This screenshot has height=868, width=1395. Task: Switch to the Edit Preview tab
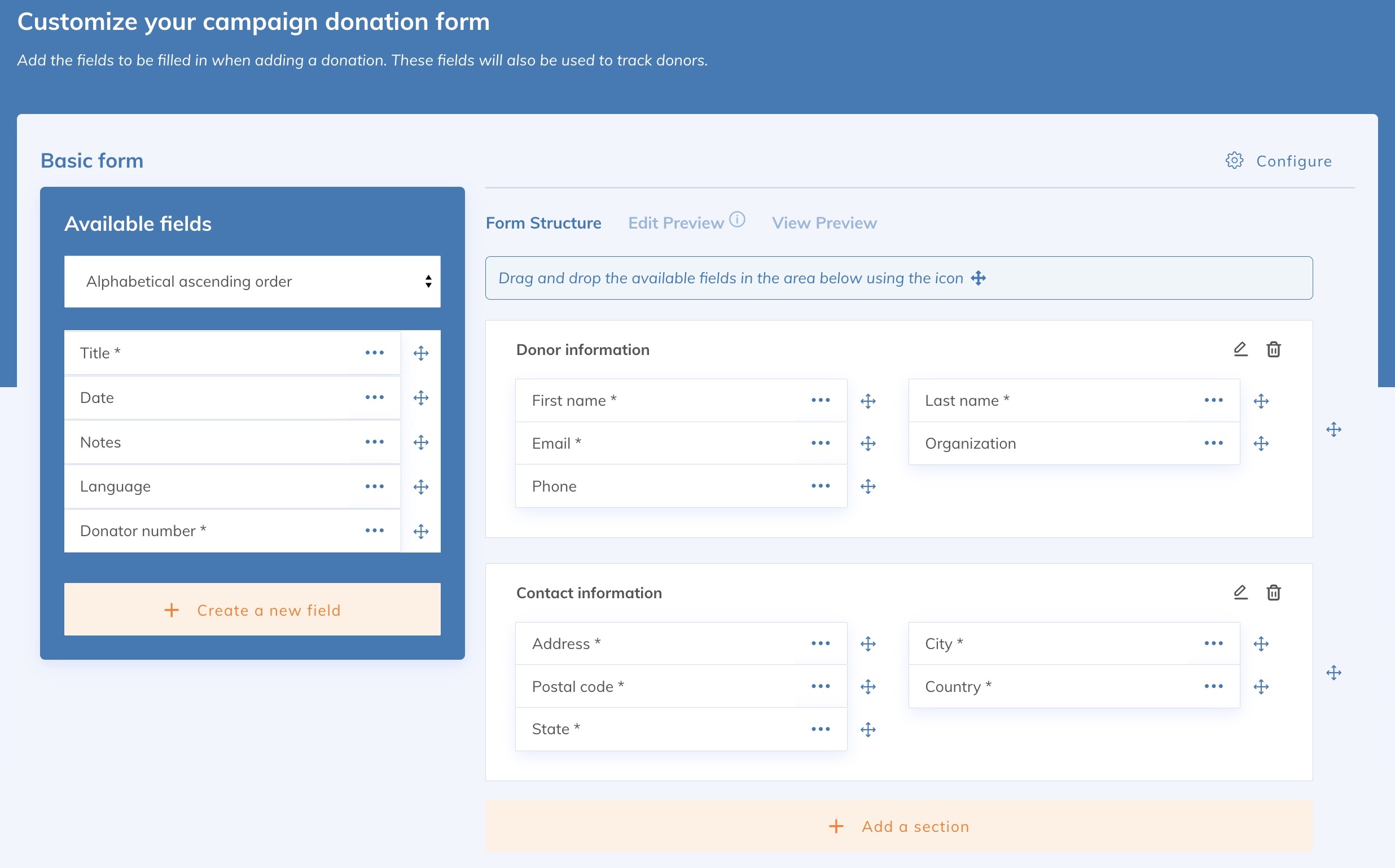tap(675, 223)
